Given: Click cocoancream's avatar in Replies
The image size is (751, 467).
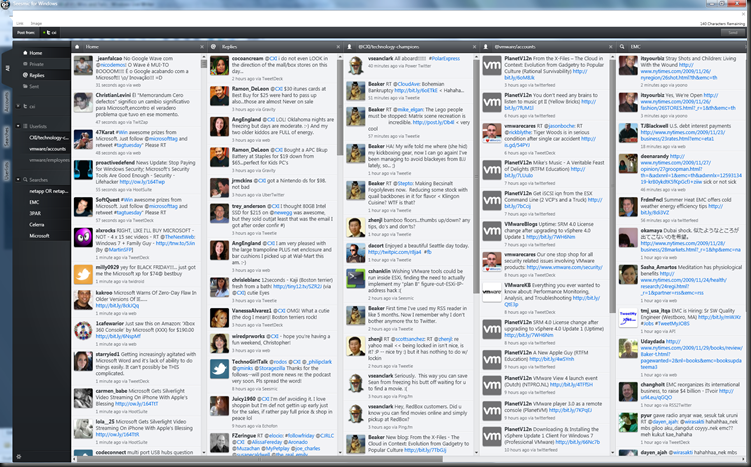Looking at the screenshot, I should click(x=219, y=65).
